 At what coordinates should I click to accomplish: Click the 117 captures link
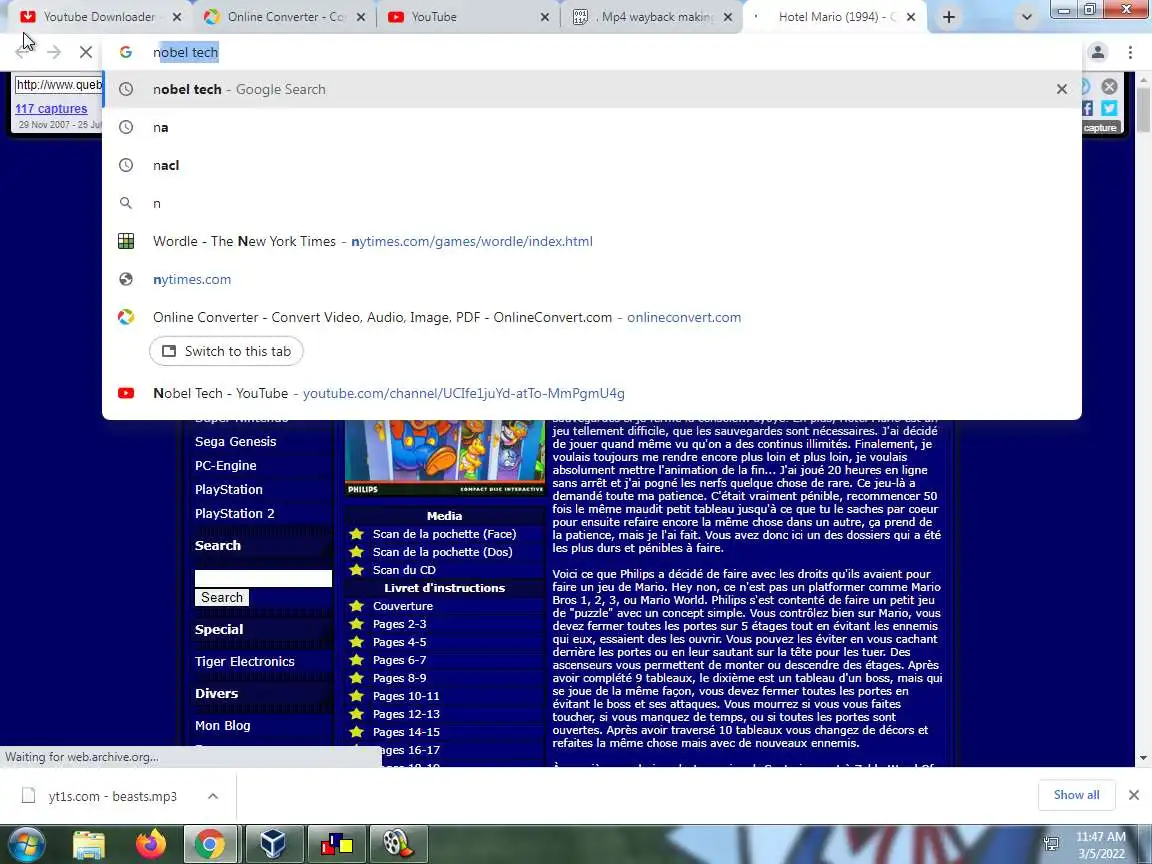tap(51, 109)
